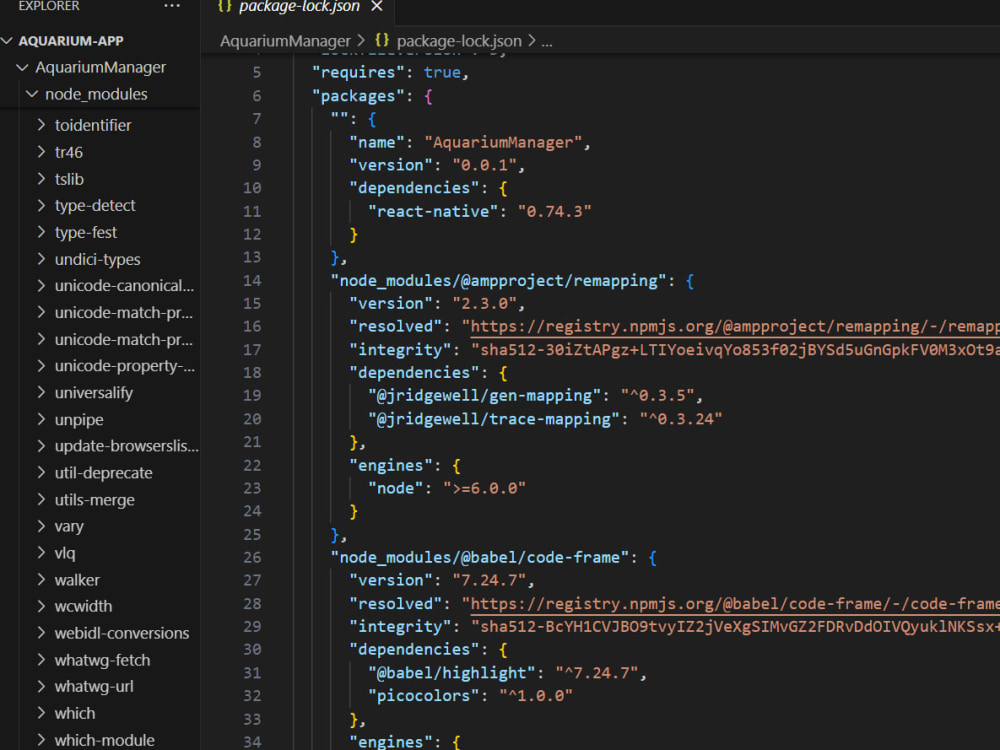Select the which-module folder row
This screenshot has height=750, width=1000.
pyautogui.click(x=100, y=740)
